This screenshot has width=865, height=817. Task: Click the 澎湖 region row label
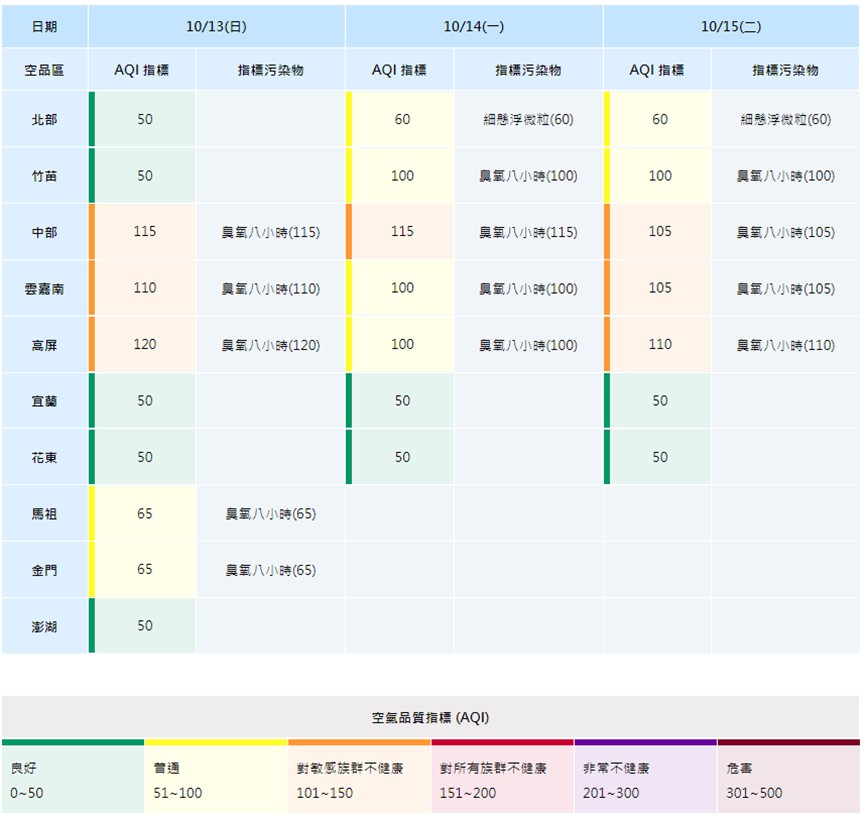point(45,626)
